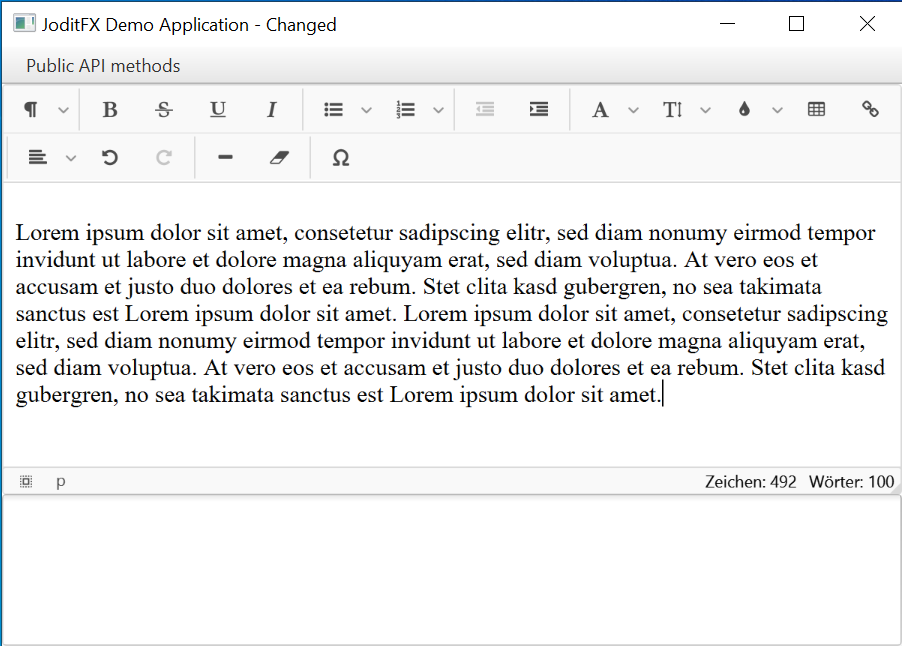Maximize the JoditFX Demo window
Image resolution: width=902 pixels, height=646 pixels.
pos(796,24)
